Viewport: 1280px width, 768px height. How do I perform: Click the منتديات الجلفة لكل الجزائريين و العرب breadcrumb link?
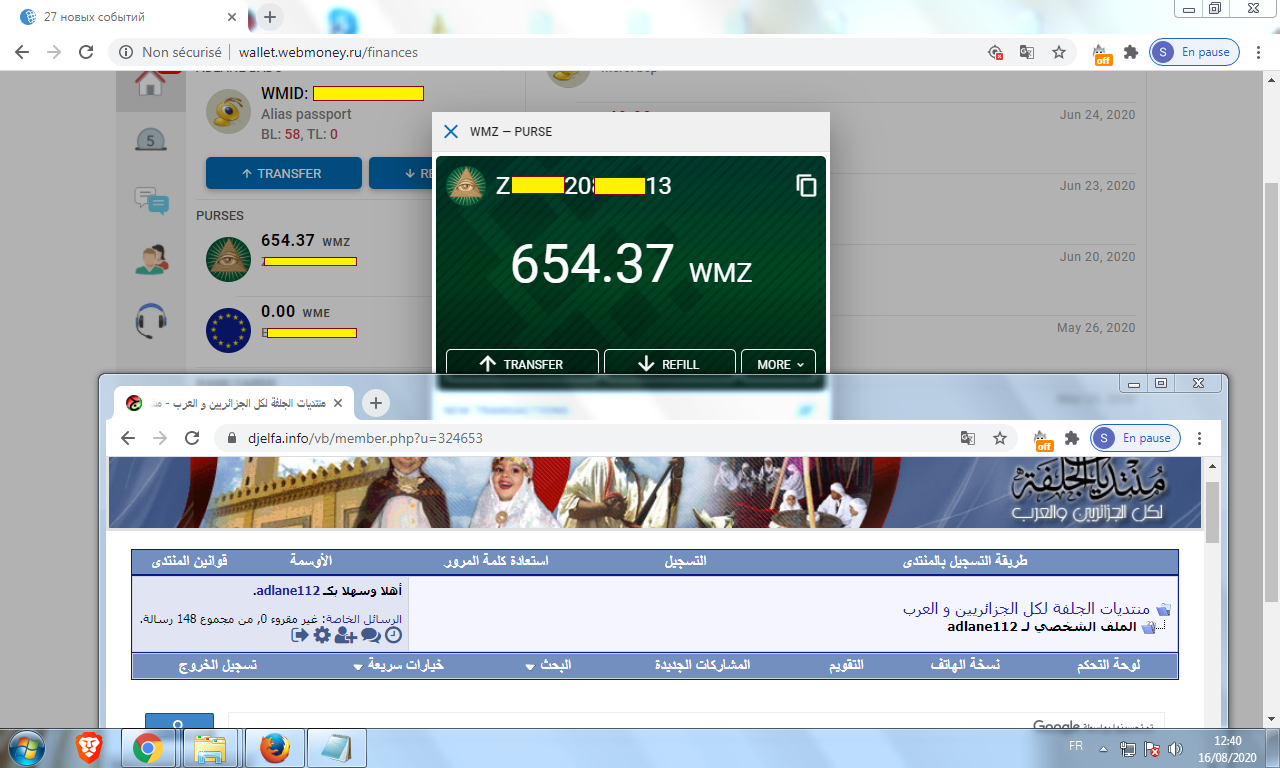pyautogui.click(x=1026, y=608)
